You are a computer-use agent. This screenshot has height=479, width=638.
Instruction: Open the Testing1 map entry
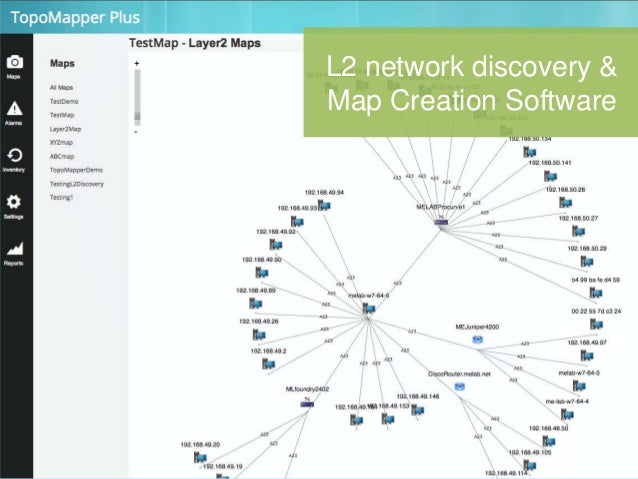61,197
